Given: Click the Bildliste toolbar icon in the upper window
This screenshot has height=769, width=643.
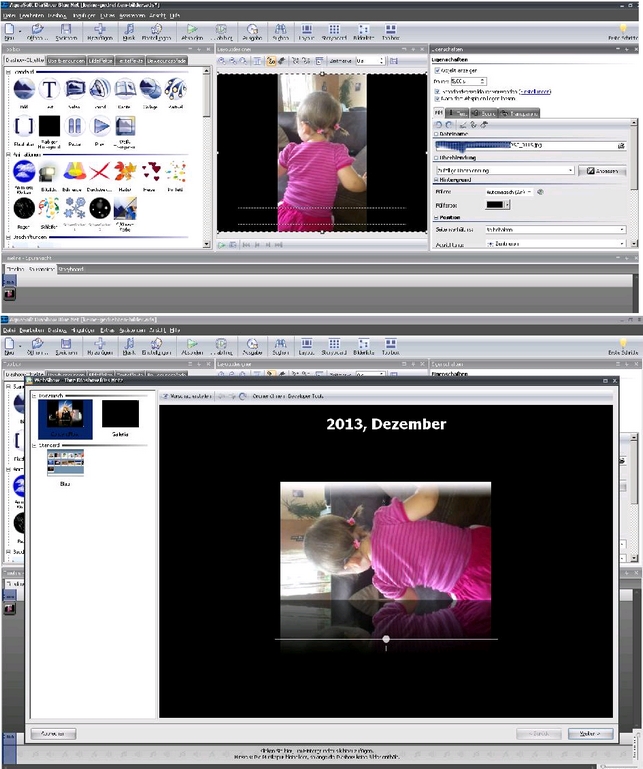Looking at the screenshot, I should point(362,31).
